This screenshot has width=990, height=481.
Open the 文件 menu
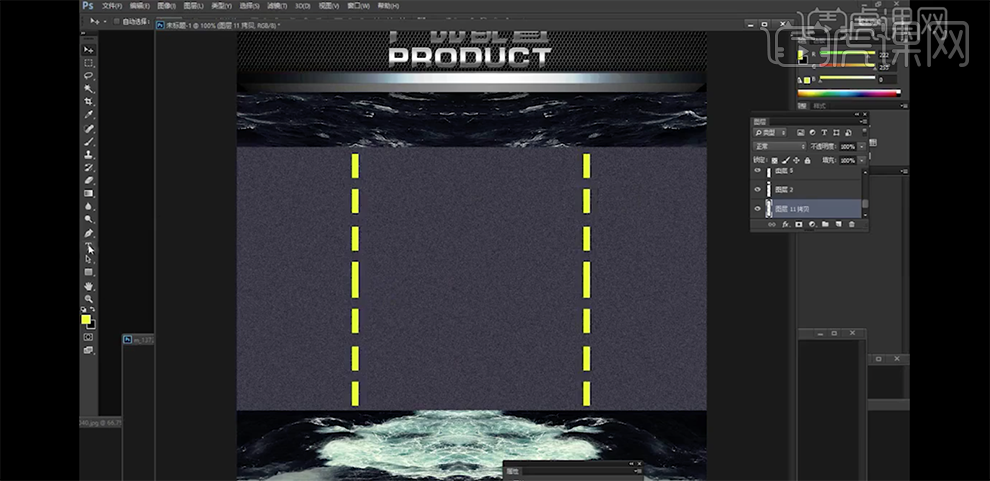pos(112,6)
